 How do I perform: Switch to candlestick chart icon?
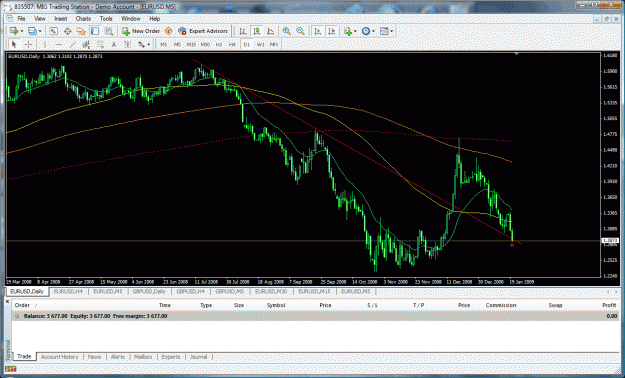(256, 31)
